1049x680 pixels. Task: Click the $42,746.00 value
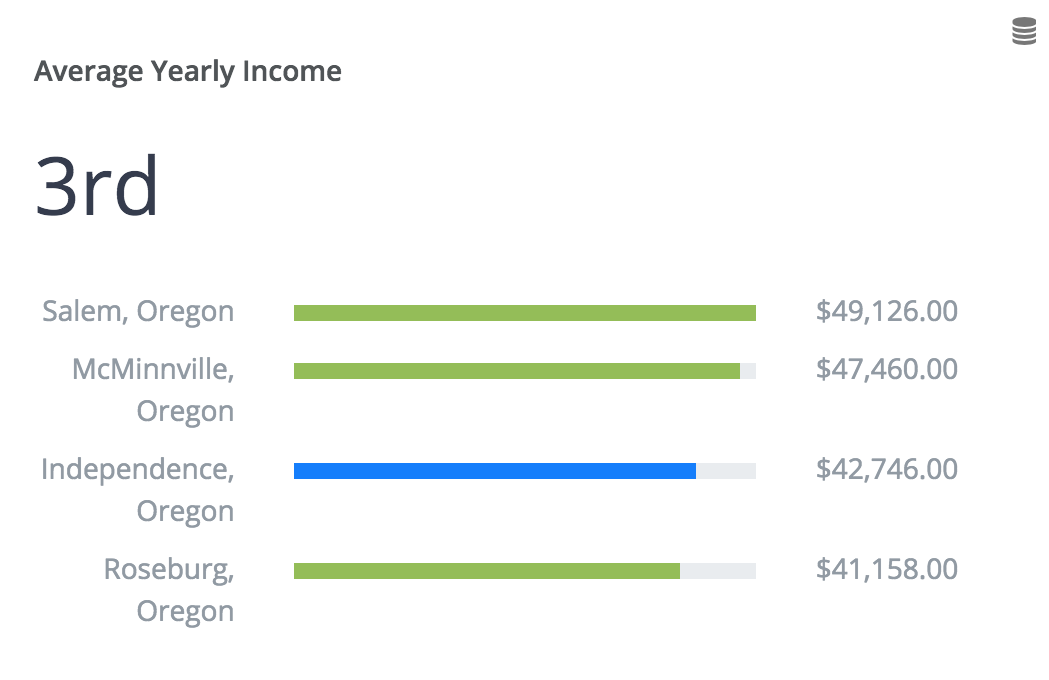[x=886, y=469]
